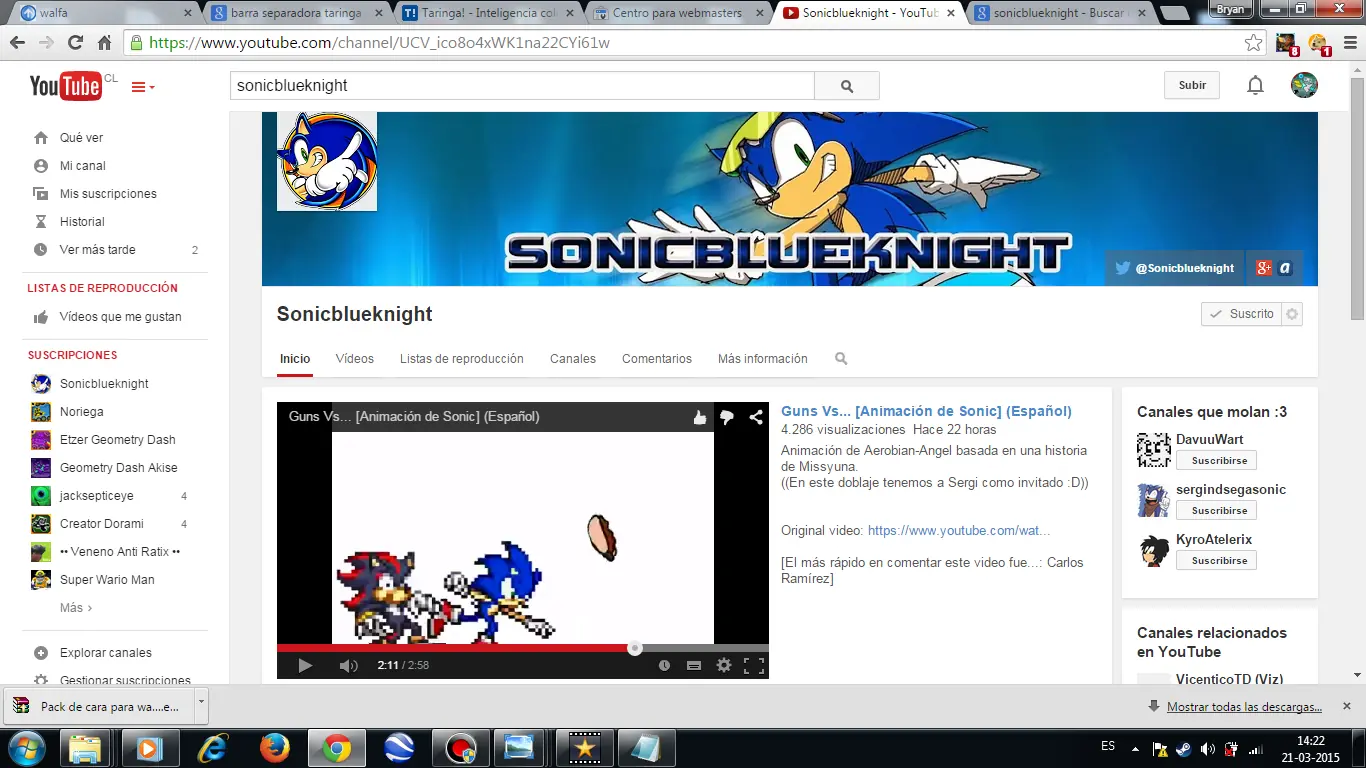Click Mostrar todas las descargas link
Viewport: 1366px width, 768px height.
click(x=1244, y=707)
